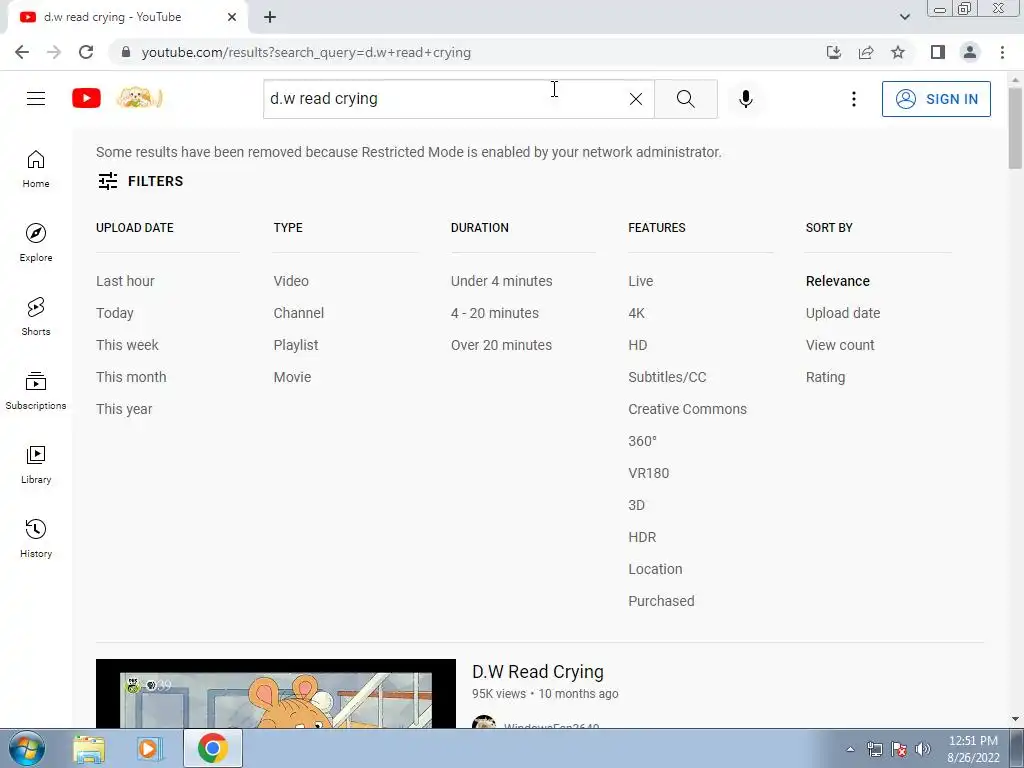
Task: Open the YouTube hamburger guide menu
Action: point(36,99)
